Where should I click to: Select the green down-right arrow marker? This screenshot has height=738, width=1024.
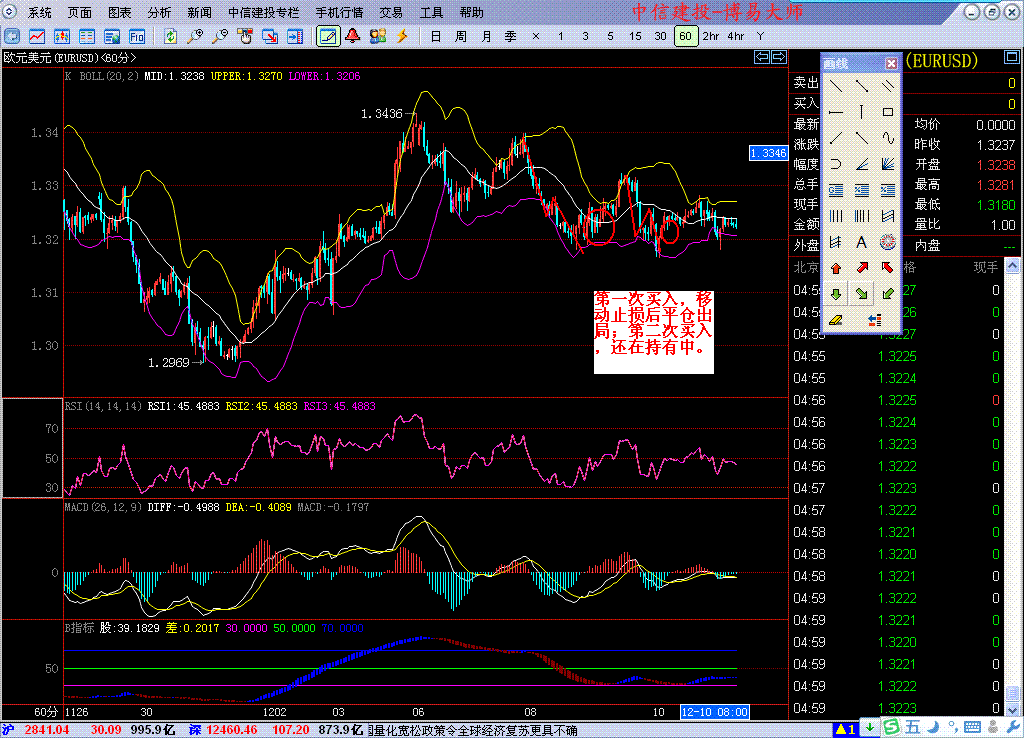[x=861, y=294]
